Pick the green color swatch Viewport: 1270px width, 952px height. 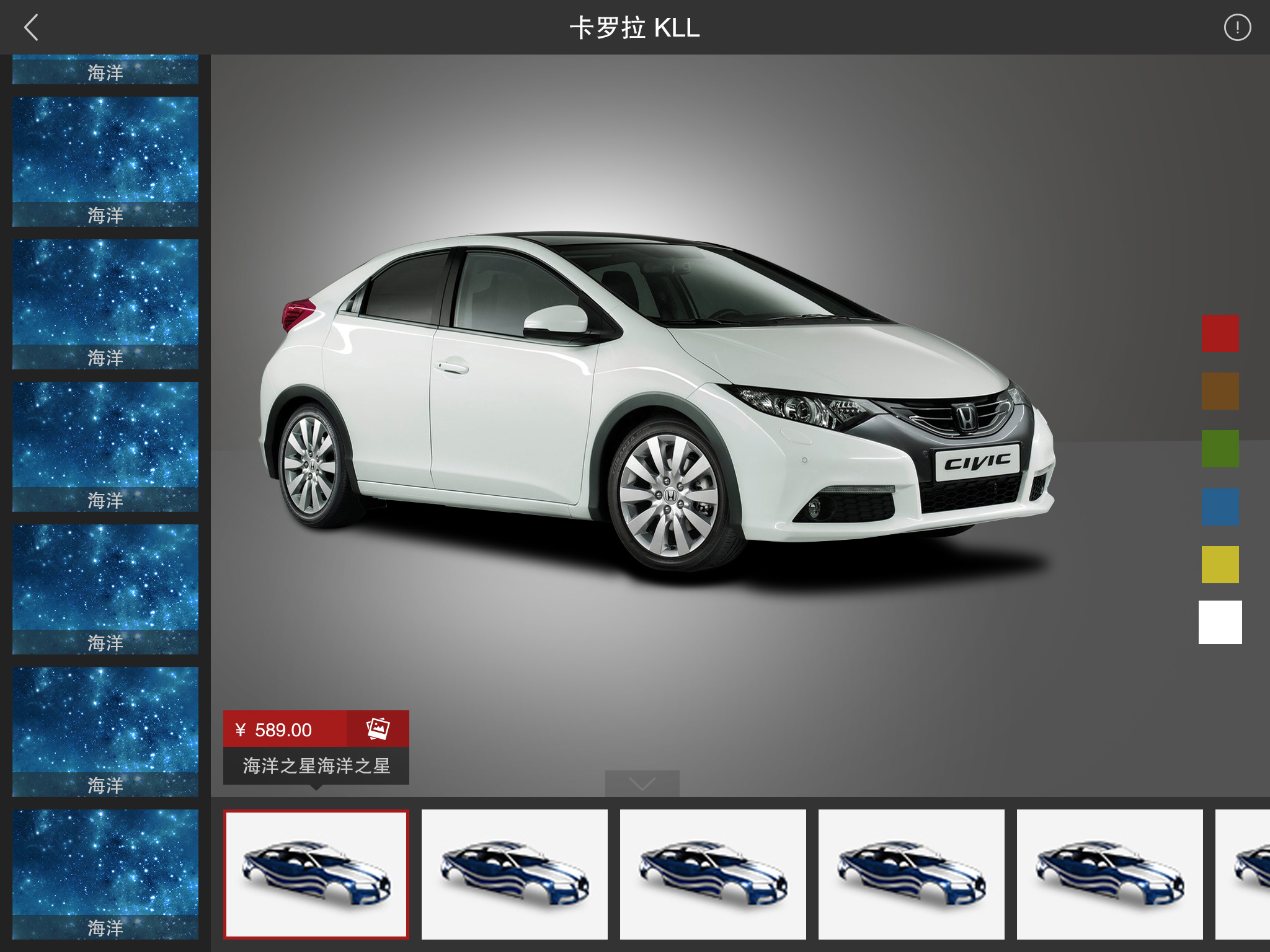(1220, 449)
